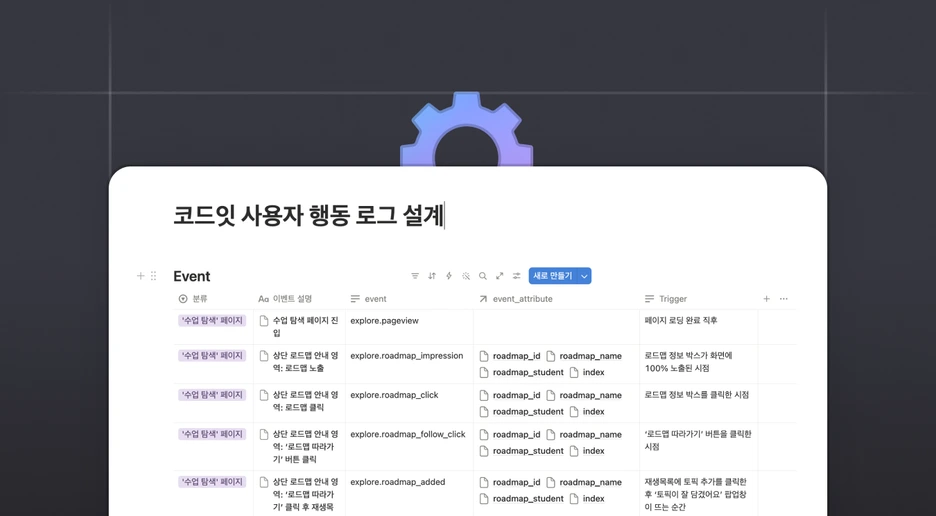Open the 분류 column header

[x=192, y=299]
